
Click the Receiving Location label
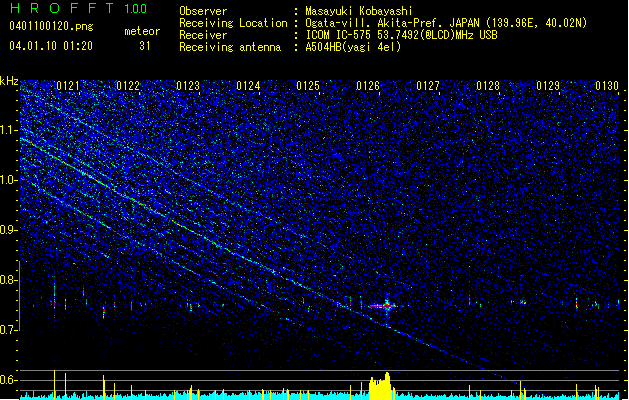[233, 23]
